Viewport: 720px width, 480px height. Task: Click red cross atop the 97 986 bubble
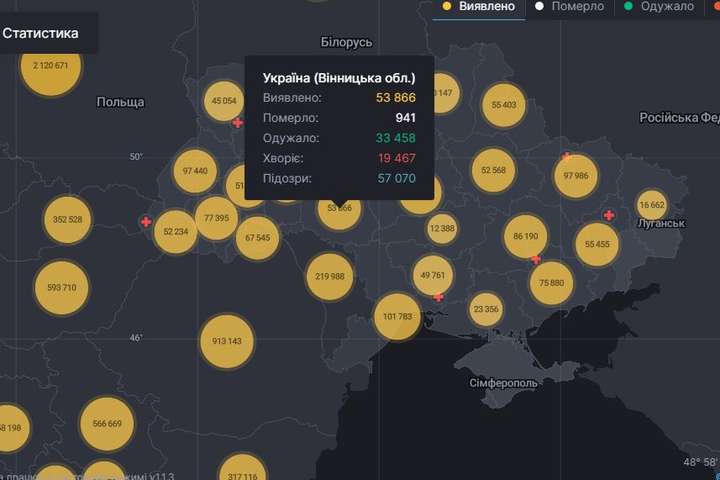(x=568, y=157)
